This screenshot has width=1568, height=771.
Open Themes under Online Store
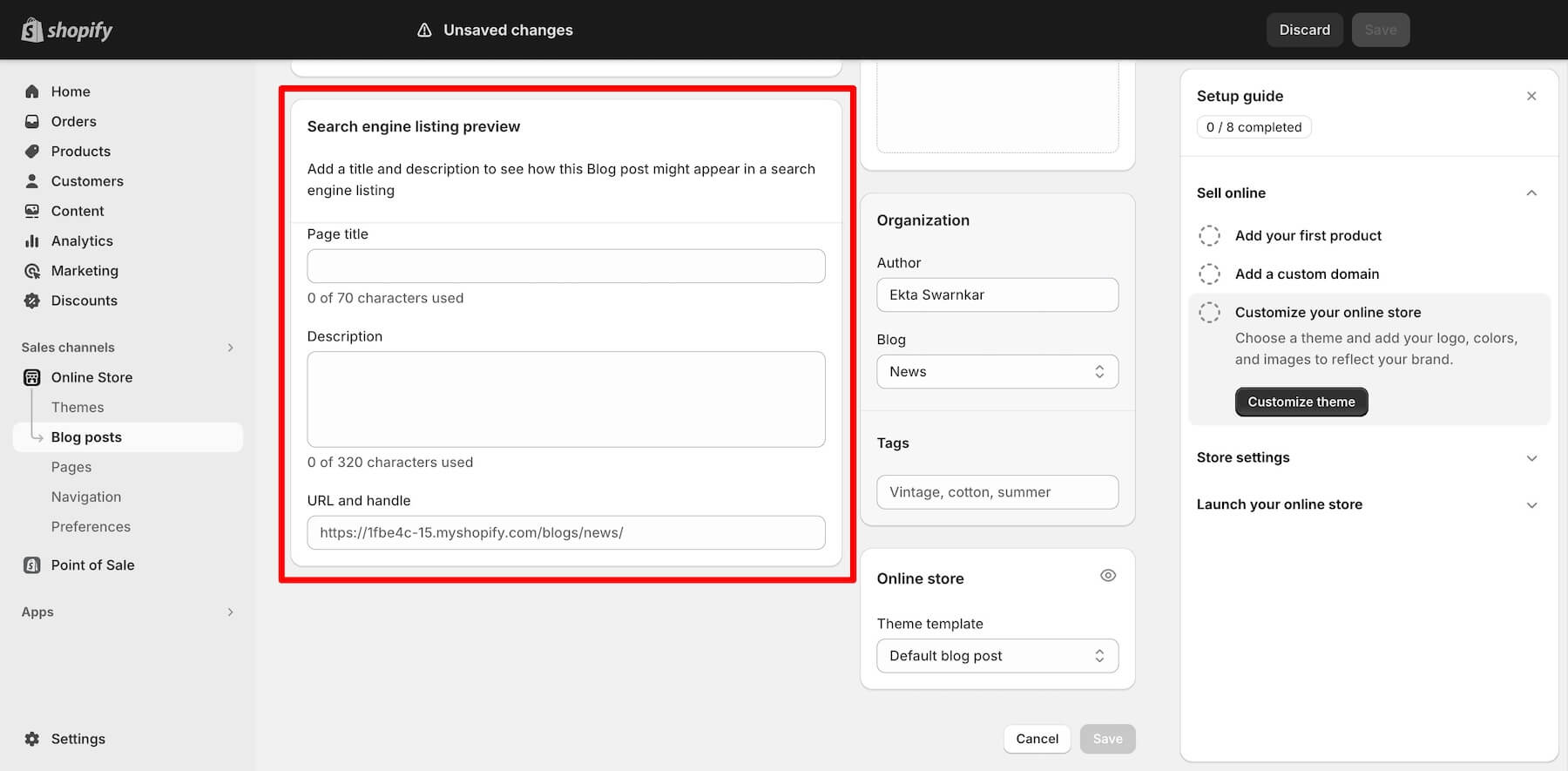[x=78, y=407]
